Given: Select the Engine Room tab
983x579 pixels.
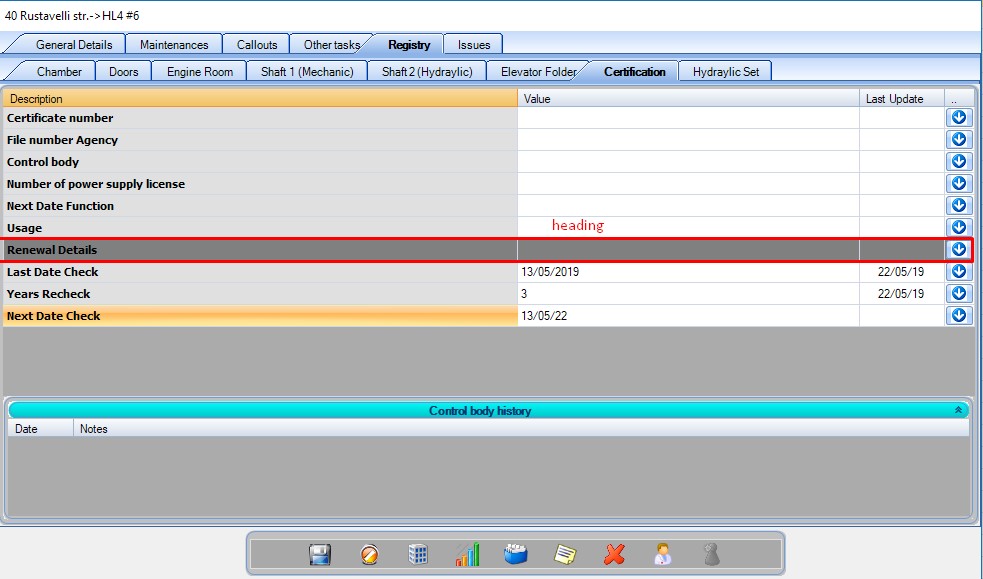Looking at the screenshot, I should coord(200,72).
